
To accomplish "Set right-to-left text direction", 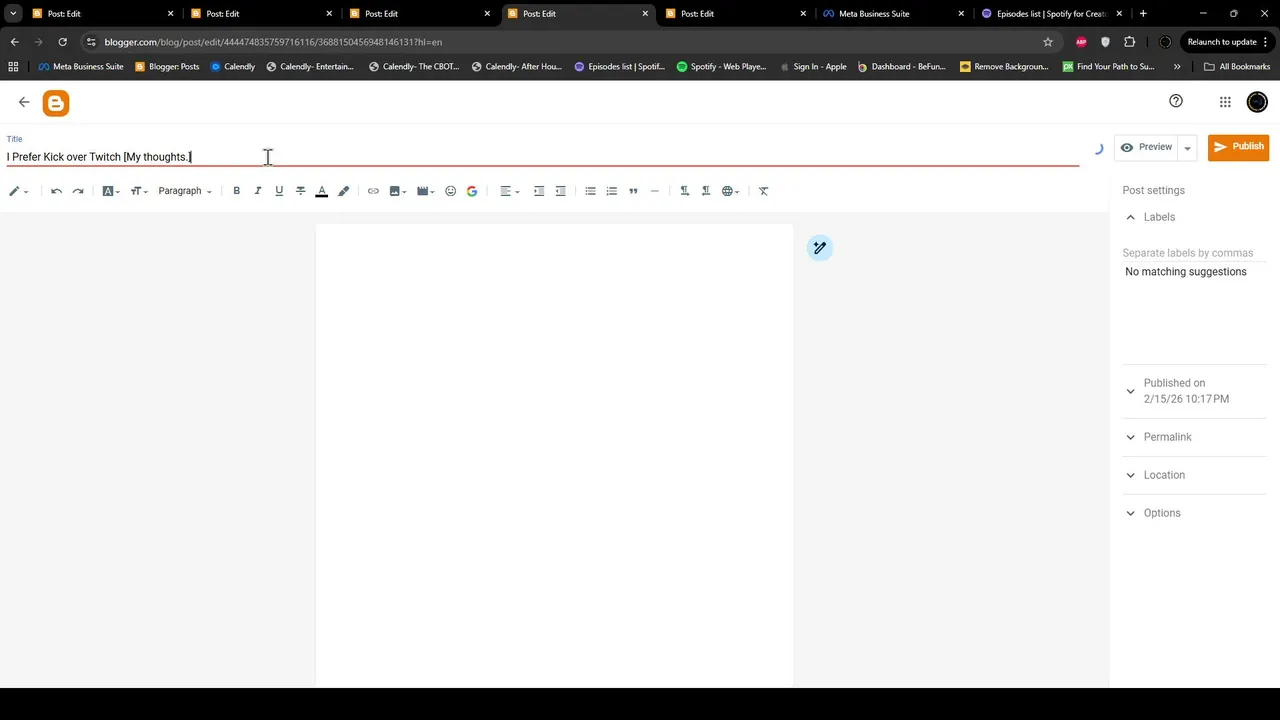I will click(706, 191).
